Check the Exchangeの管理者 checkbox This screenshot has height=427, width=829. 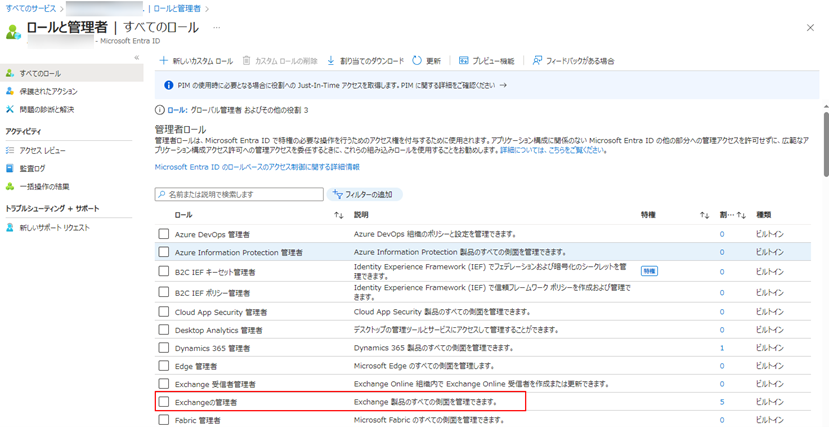click(x=164, y=402)
